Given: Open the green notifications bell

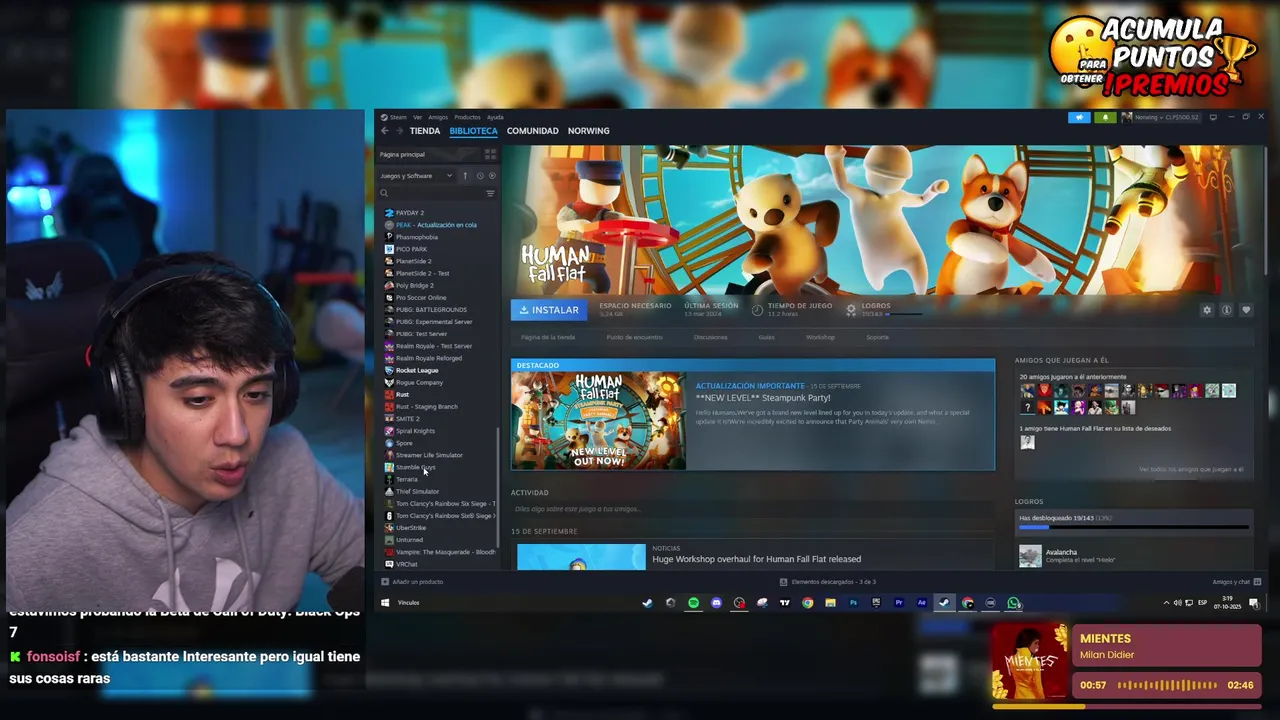Looking at the screenshot, I should pos(1105,117).
